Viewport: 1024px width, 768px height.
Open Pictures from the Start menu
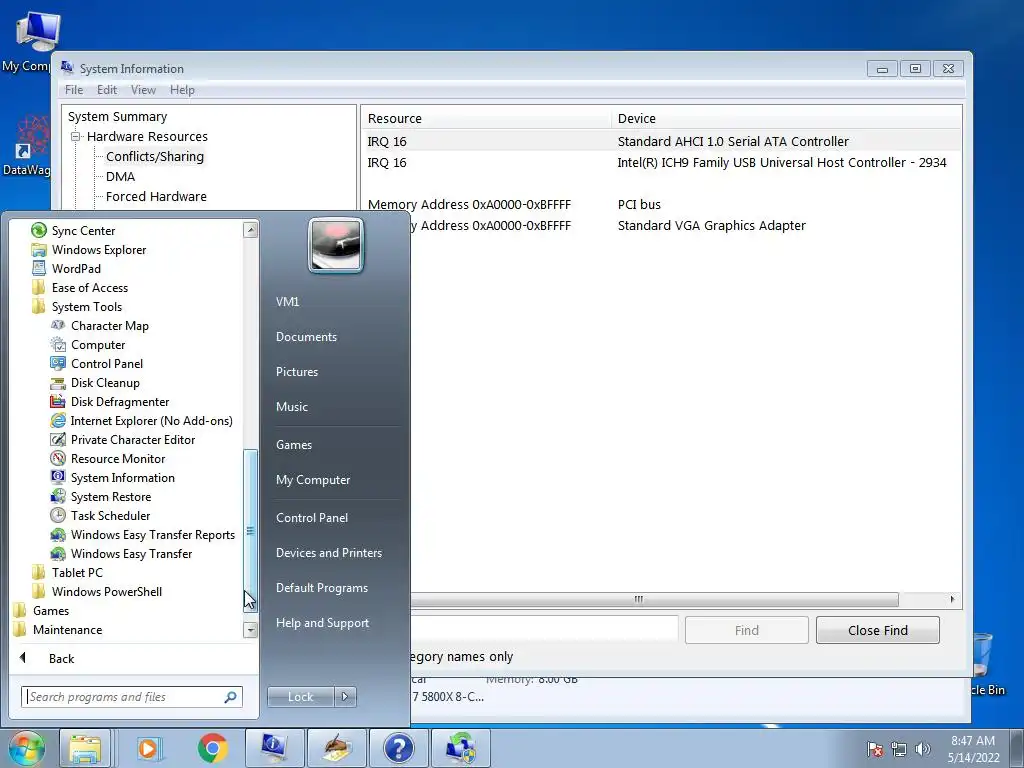[297, 372]
